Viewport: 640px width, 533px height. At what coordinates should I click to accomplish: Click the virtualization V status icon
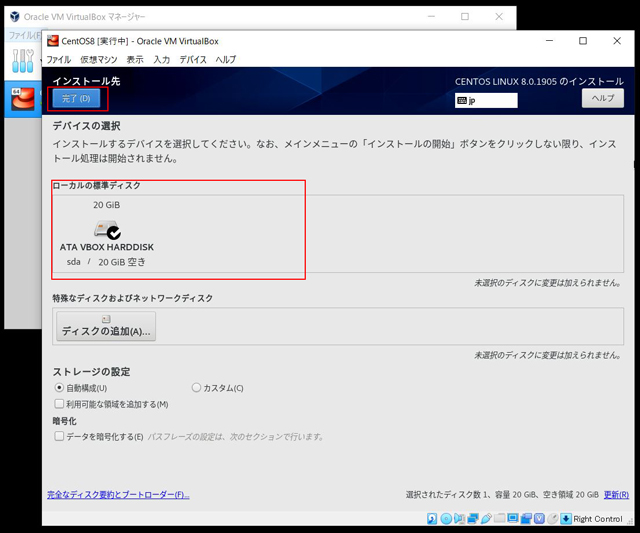coord(539,519)
